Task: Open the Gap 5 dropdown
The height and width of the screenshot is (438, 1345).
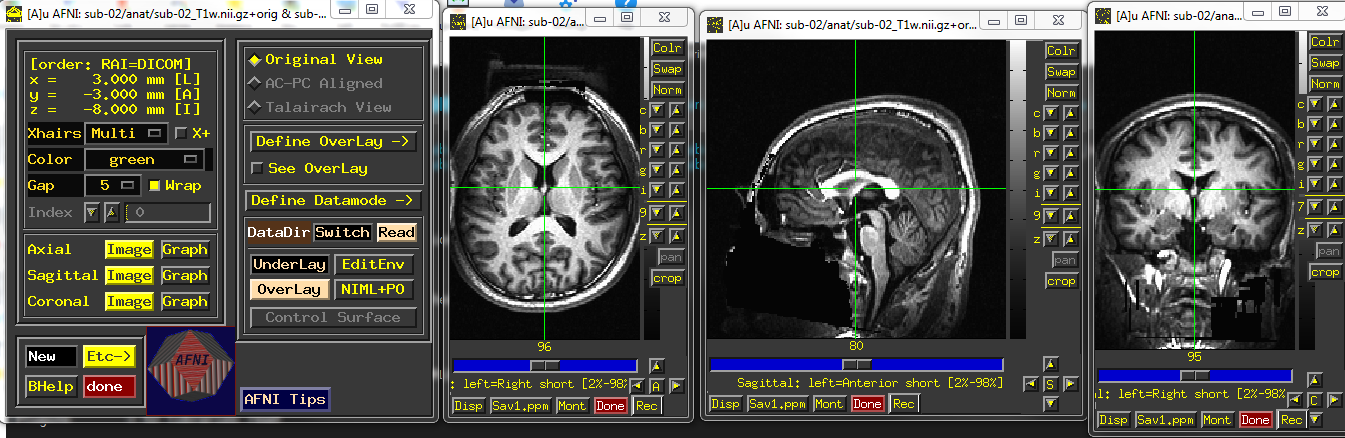Action: tap(115, 185)
